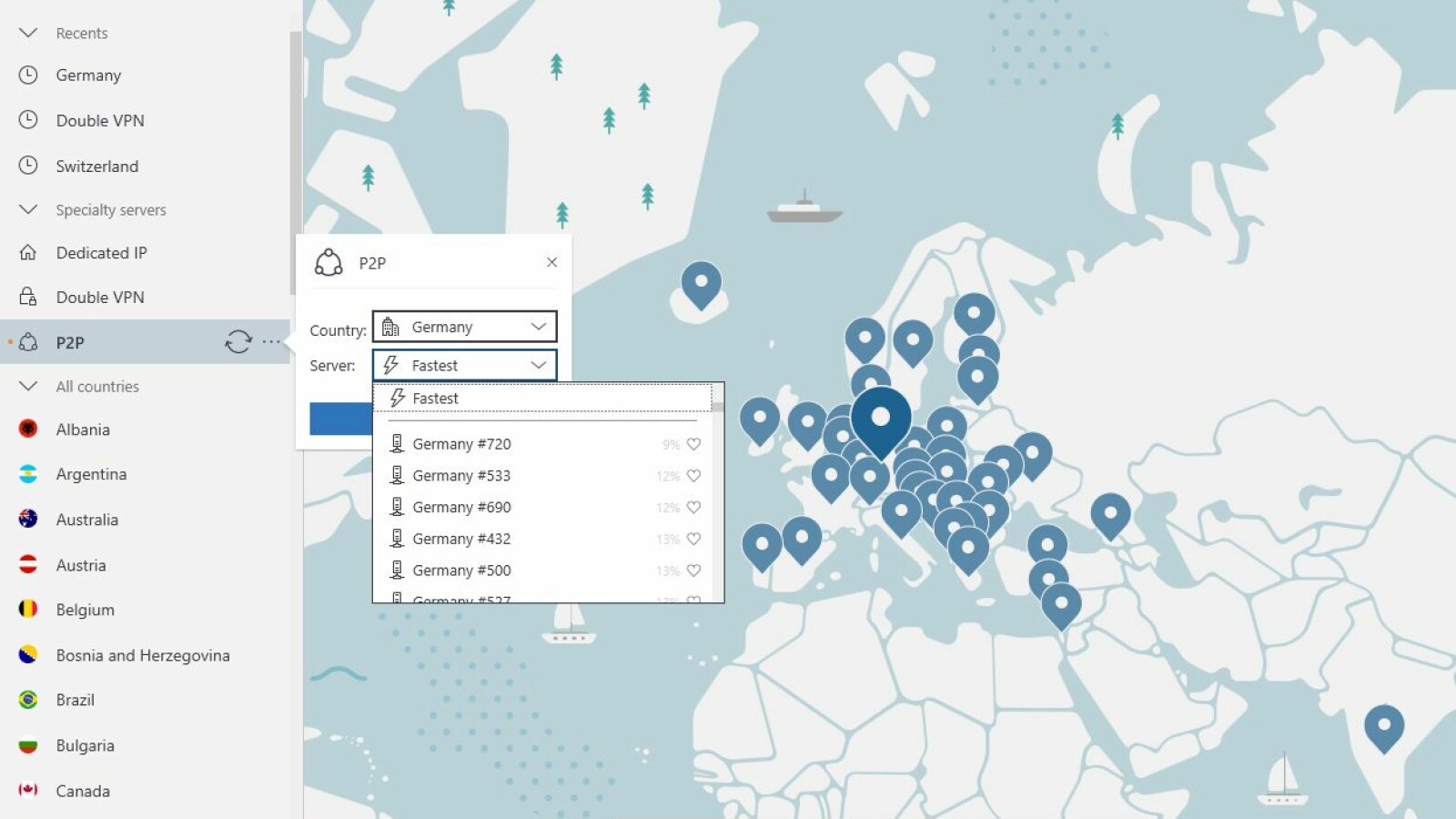Close the P2P popup

(x=551, y=262)
